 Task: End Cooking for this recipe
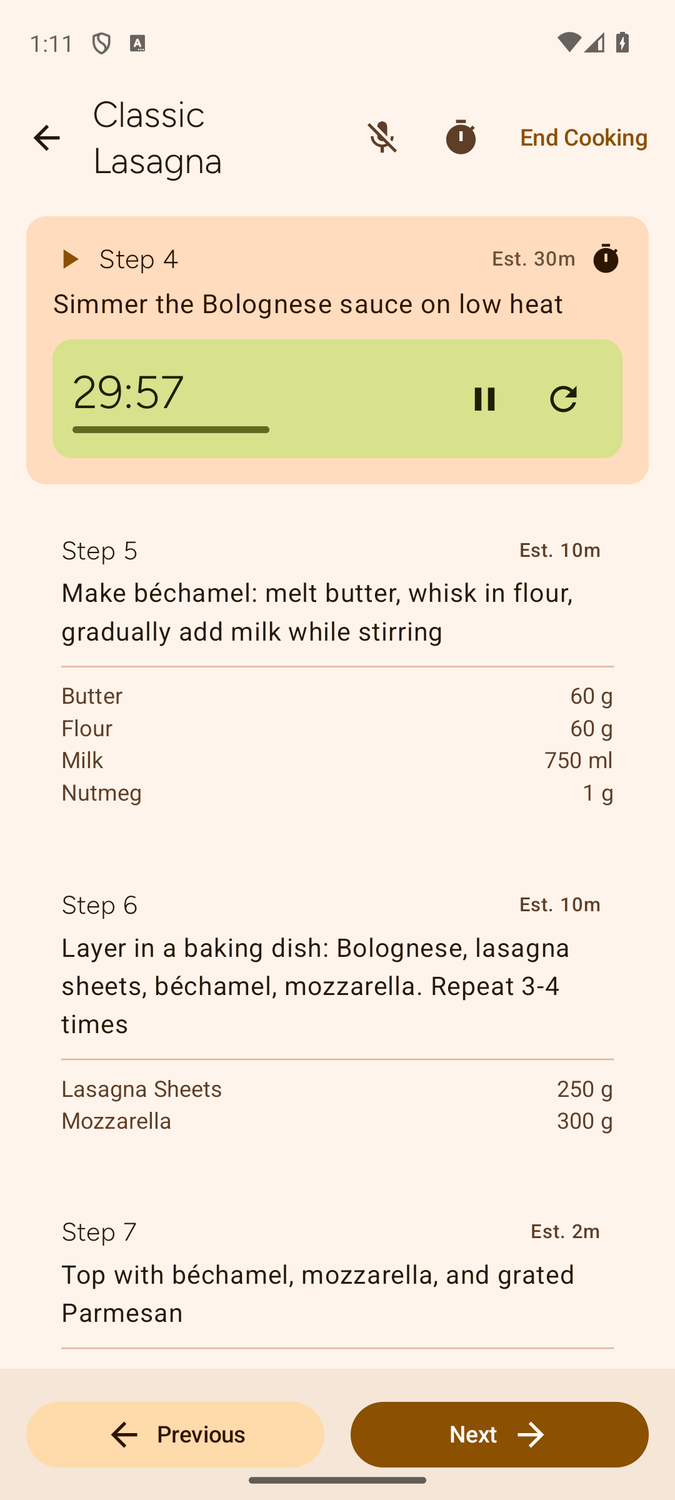coord(583,137)
